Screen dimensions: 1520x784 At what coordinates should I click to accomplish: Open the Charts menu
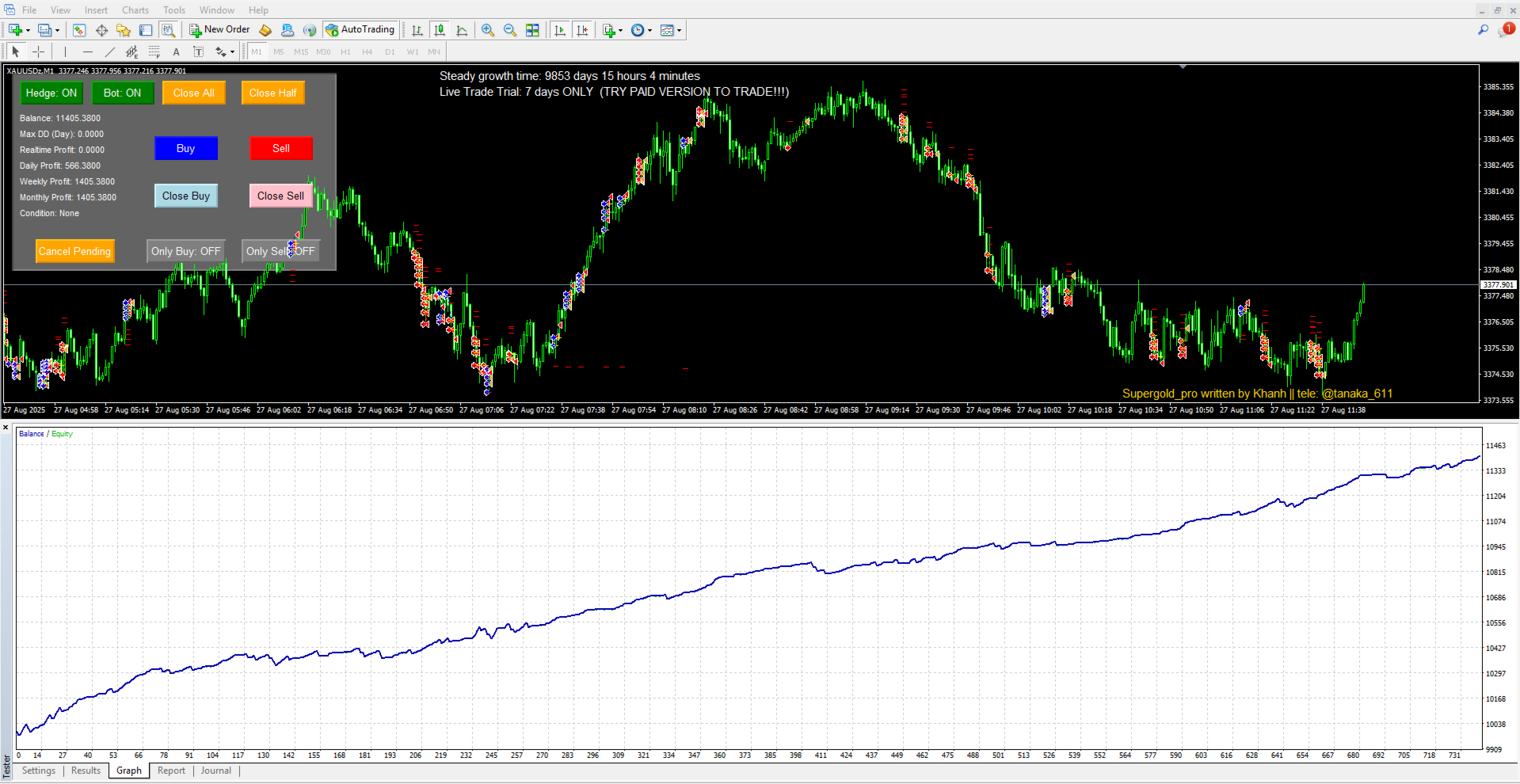[135, 10]
